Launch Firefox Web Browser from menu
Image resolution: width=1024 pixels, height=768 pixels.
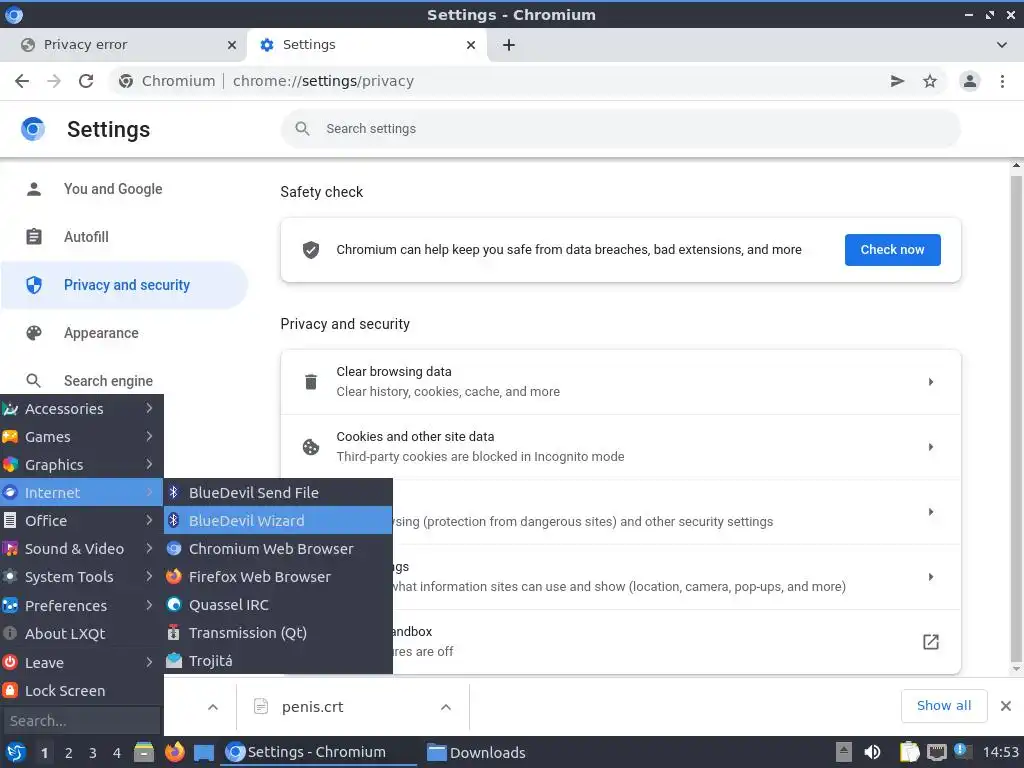pos(278,577)
